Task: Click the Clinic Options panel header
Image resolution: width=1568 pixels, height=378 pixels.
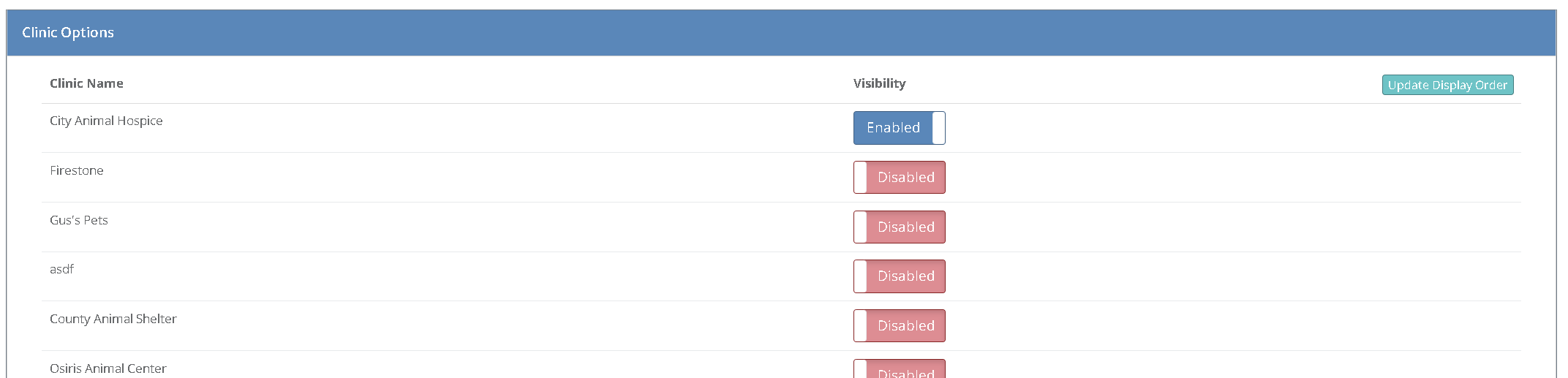Action: [x=68, y=32]
